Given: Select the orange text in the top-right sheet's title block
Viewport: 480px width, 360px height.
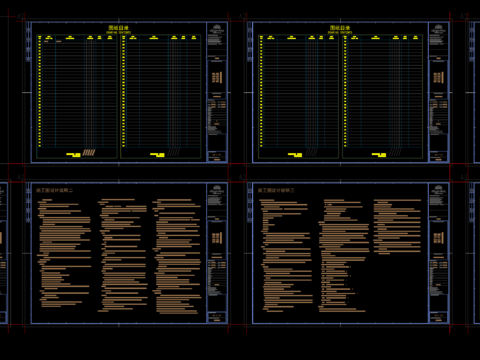Looking at the screenshot, I should tap(438, 77).
